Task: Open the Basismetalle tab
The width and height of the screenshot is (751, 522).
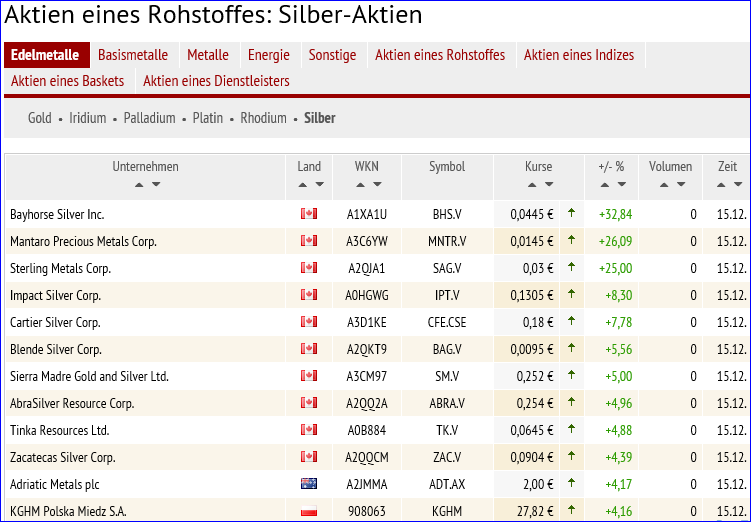Action: pos(133,55)
